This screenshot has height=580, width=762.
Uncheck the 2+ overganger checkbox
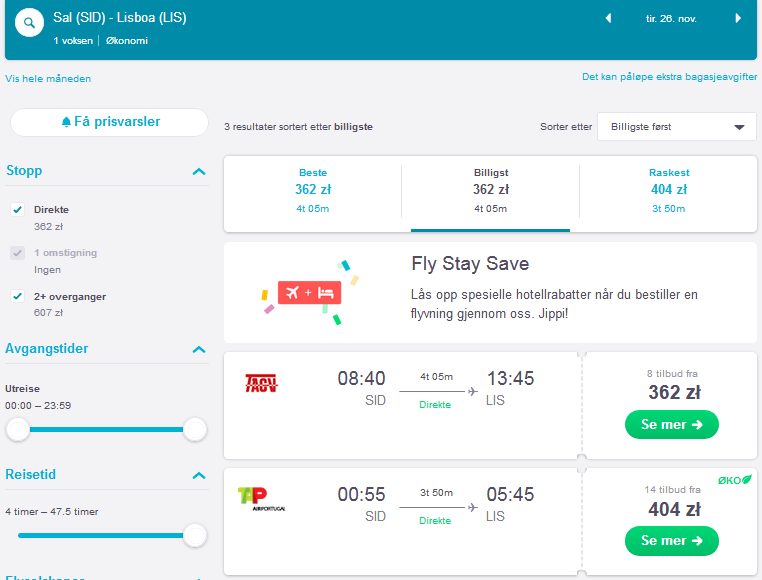[x=17, y=296]
